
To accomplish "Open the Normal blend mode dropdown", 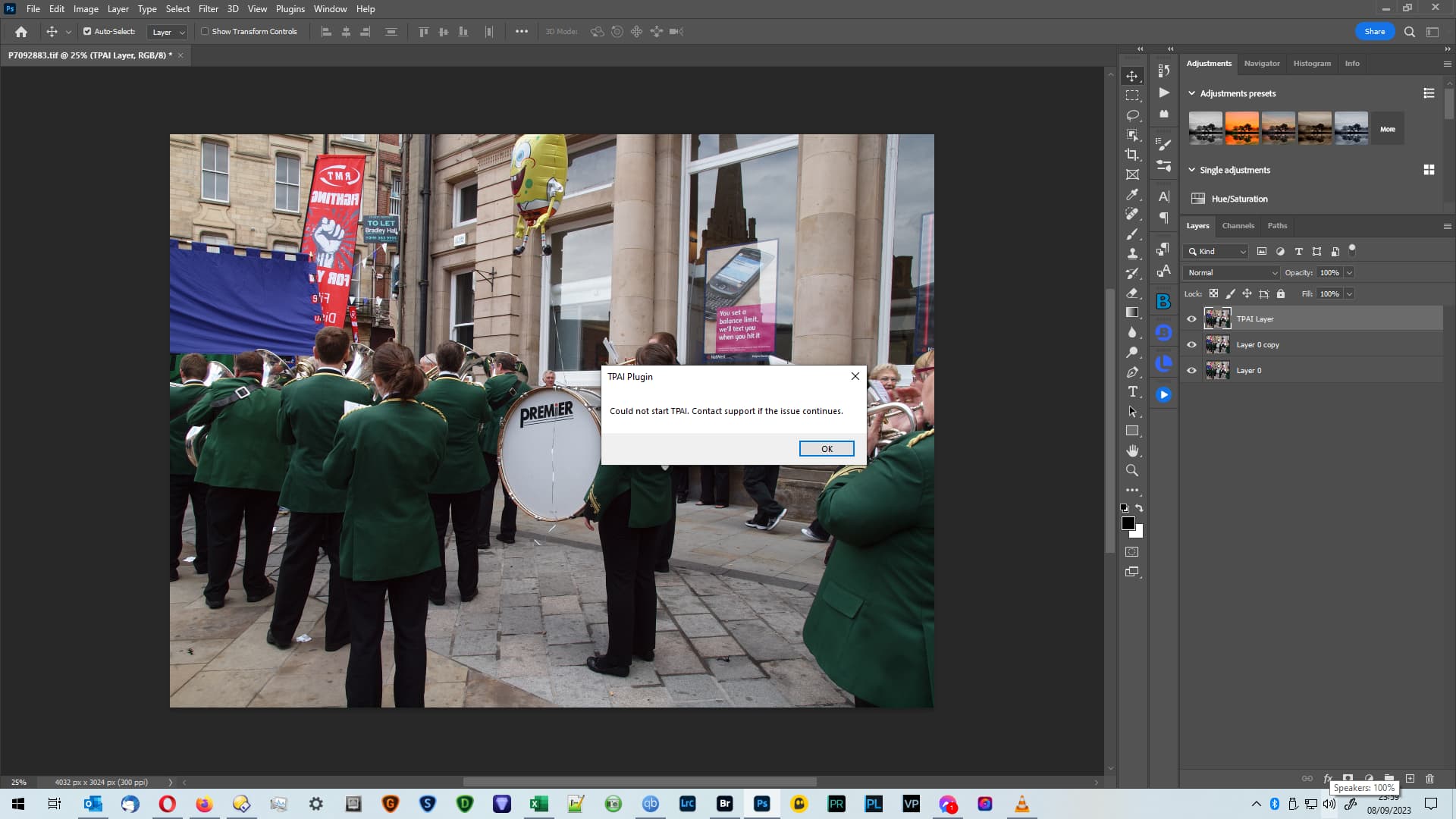I will 1232,273.
